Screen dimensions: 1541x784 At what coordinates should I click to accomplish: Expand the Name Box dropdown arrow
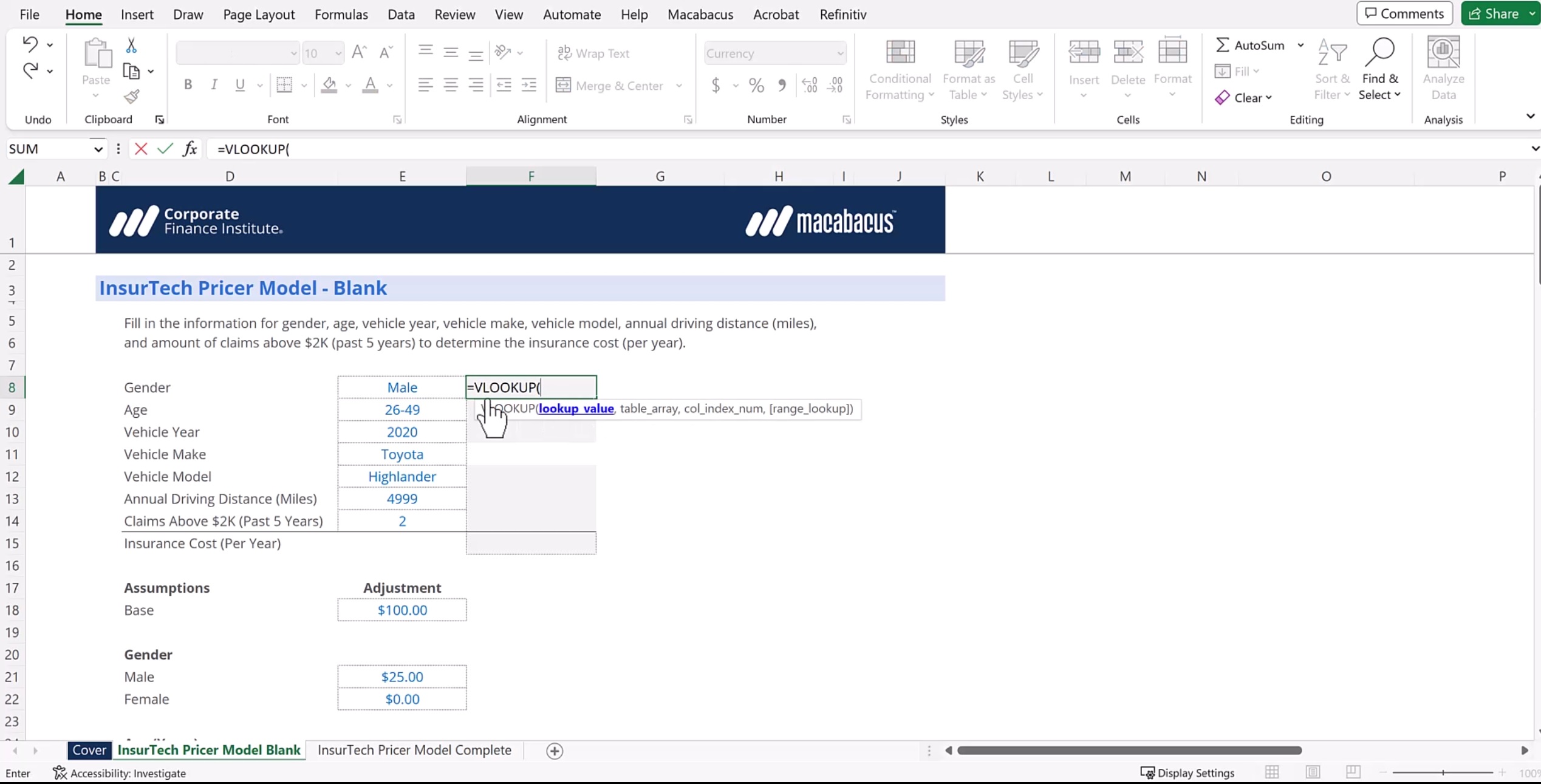point(98,149)
